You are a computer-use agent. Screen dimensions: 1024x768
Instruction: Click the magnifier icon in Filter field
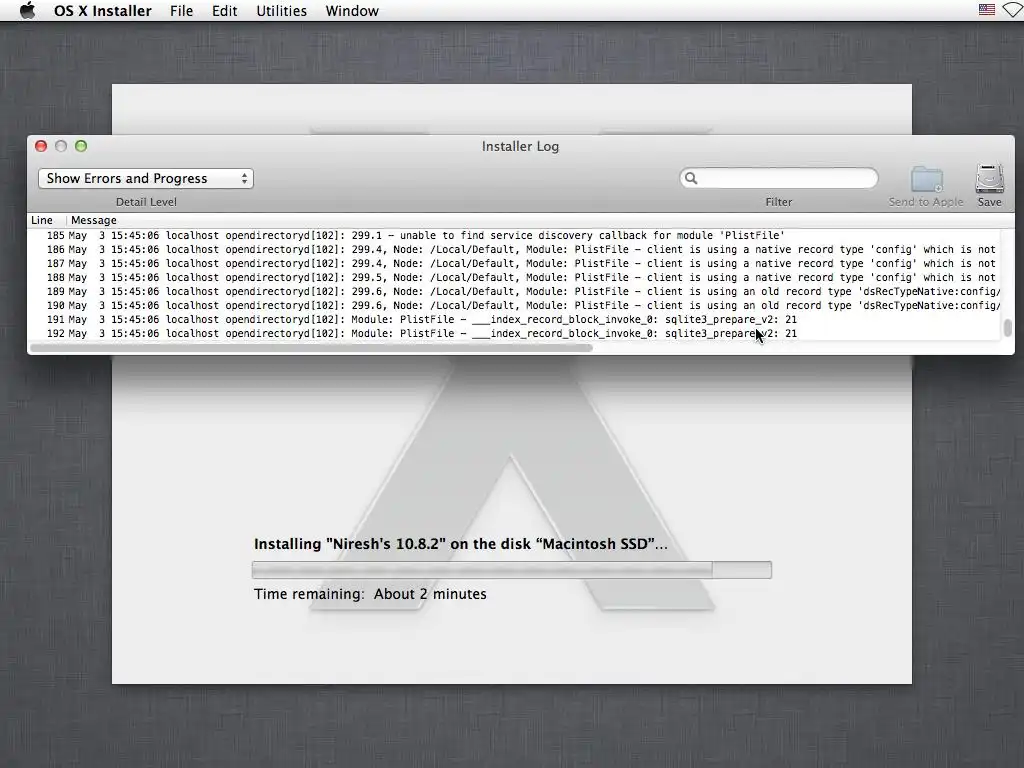tap(691, 178)
